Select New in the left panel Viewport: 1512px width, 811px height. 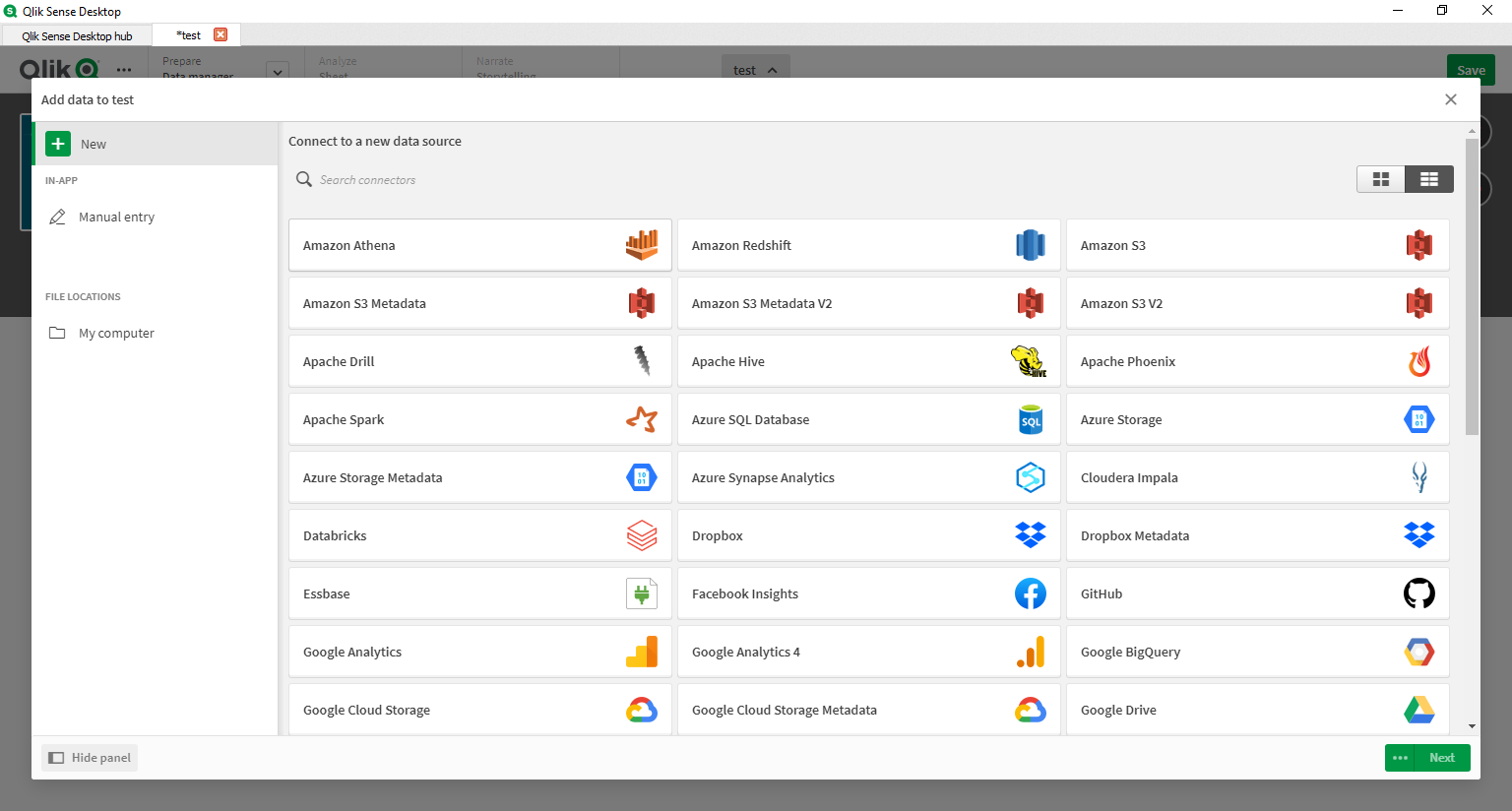pos(155,144)
